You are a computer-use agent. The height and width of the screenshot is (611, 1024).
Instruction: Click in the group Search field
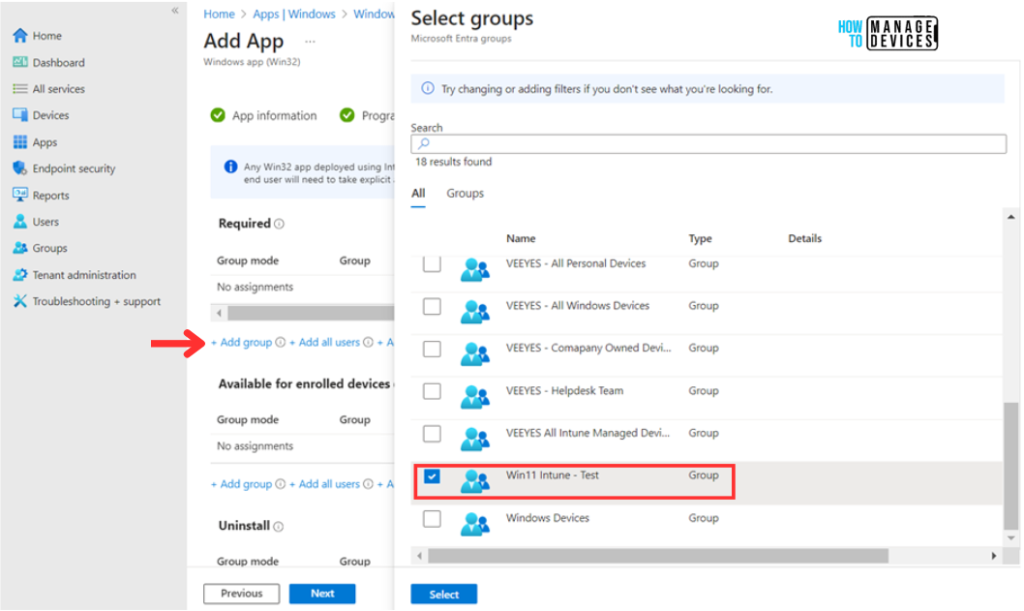click(709, 144)
